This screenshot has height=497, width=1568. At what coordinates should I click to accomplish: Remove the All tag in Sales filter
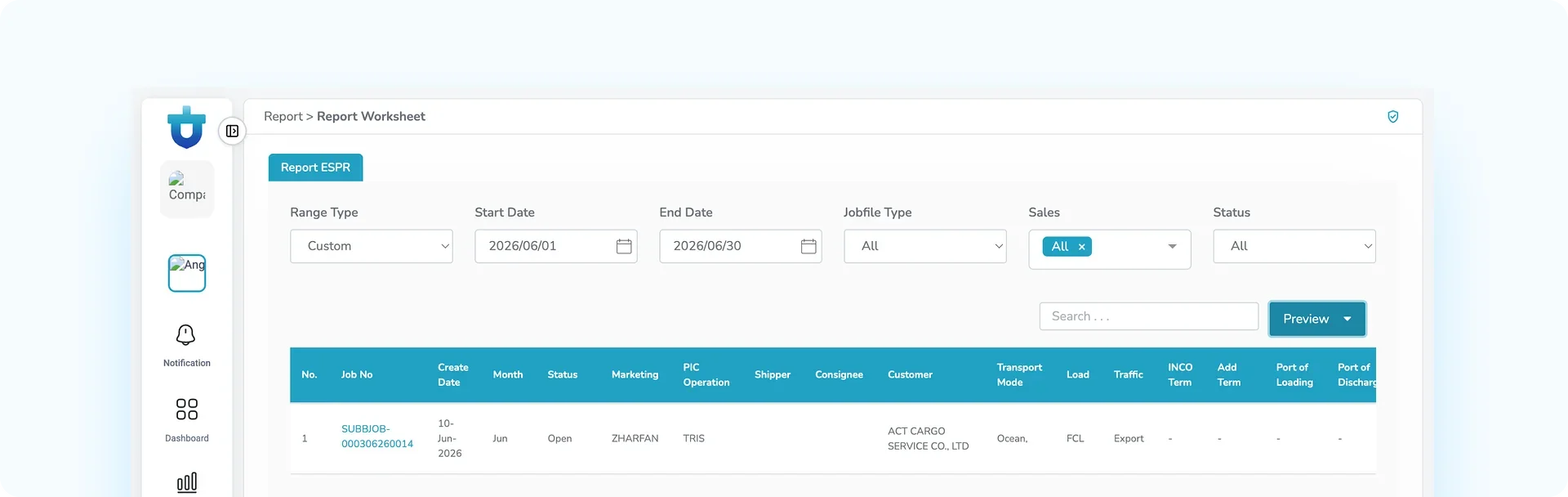click(1081, 247)
